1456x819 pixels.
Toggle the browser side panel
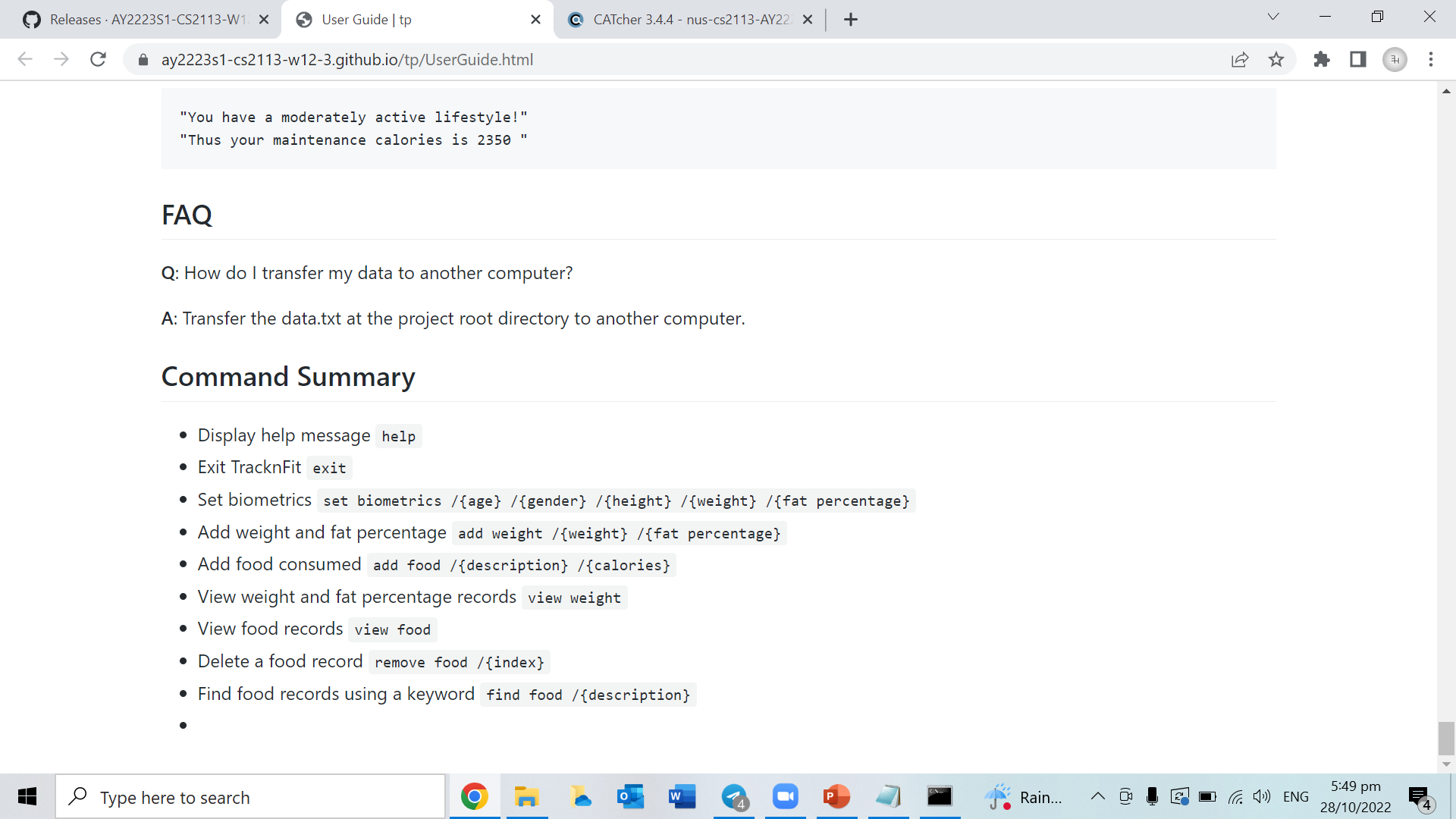[1358, 59]
